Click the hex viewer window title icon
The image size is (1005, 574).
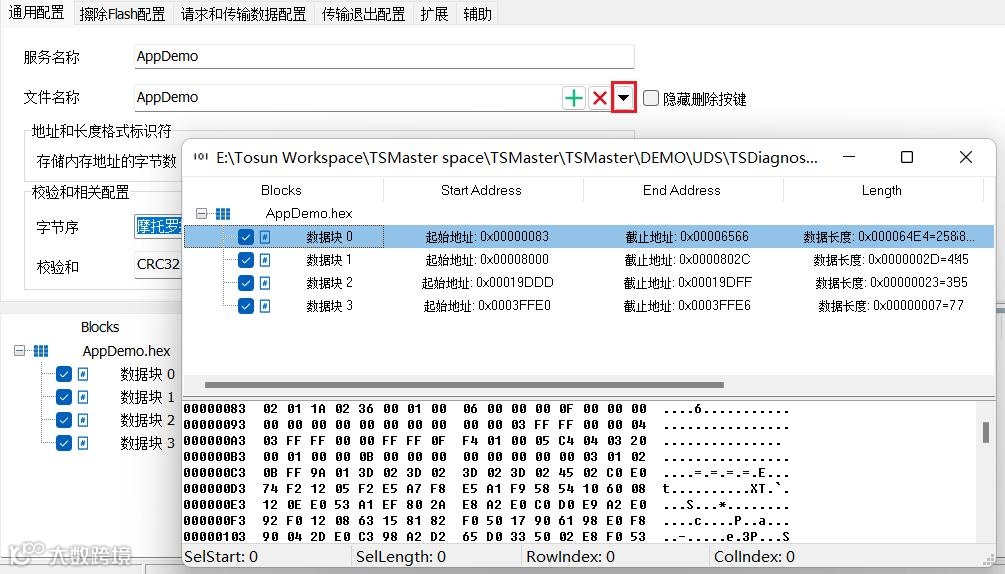(201, 157)
